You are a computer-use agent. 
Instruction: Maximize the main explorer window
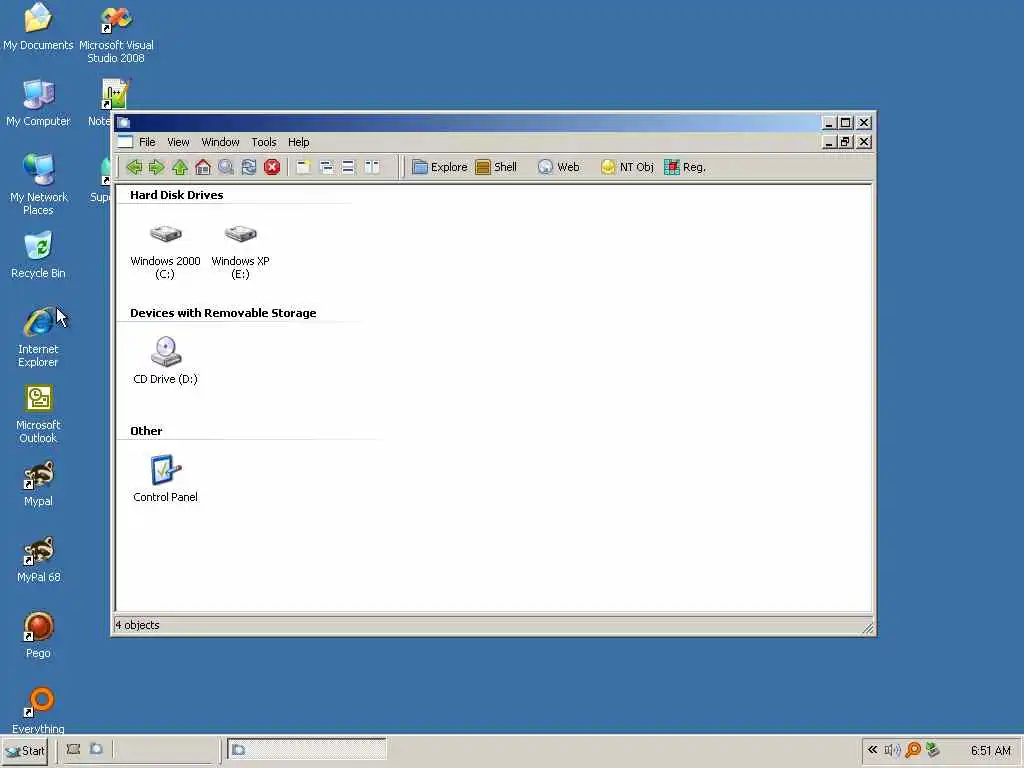pos(846,122)
